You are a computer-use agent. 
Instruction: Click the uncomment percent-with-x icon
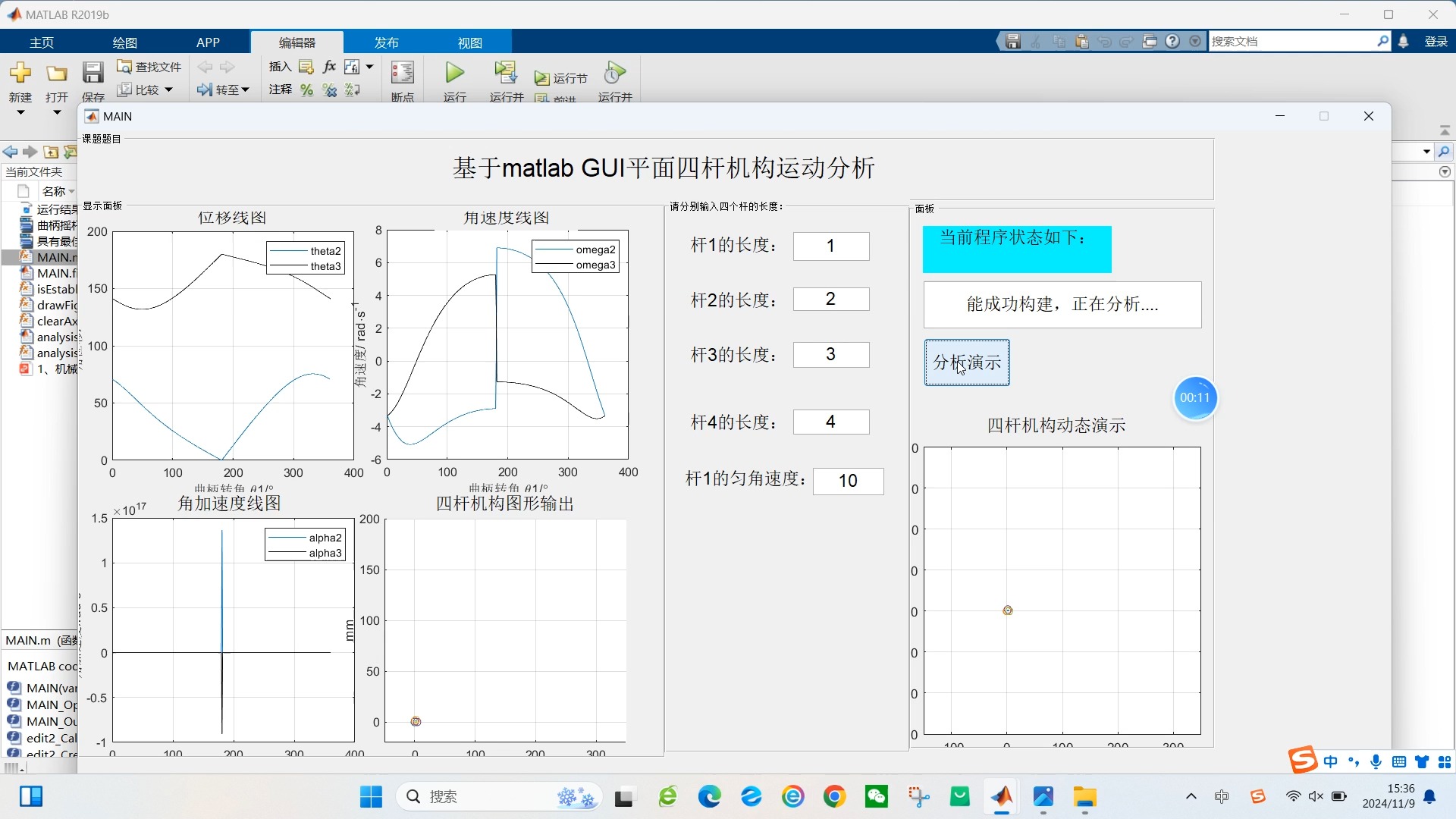pos(329,89)
